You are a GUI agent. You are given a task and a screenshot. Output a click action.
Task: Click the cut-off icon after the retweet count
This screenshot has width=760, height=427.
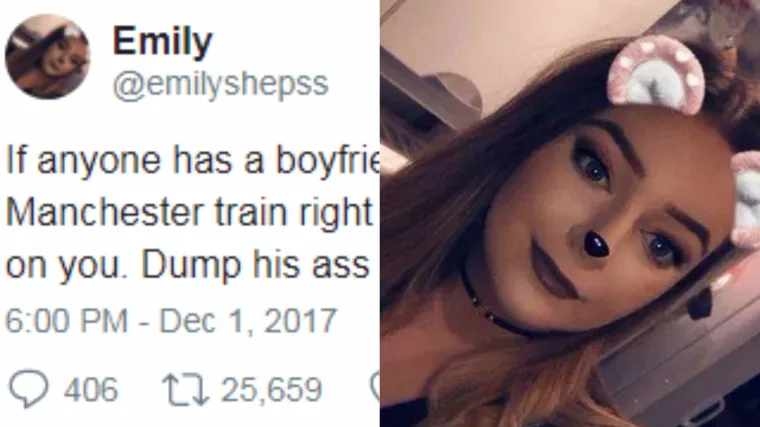[375, 388]
